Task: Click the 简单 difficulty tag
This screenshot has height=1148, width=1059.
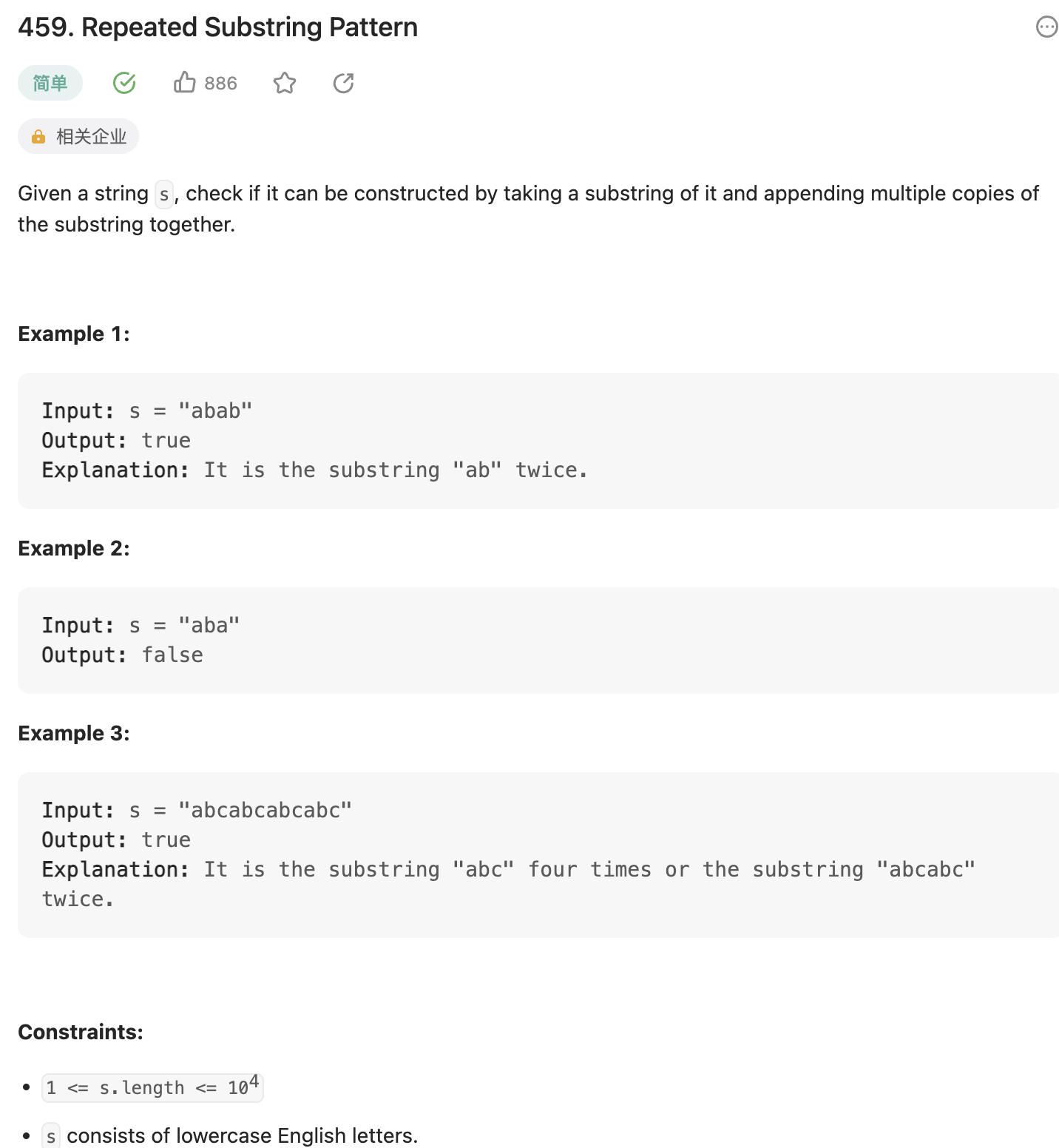Action: click(x=50, y=83)
